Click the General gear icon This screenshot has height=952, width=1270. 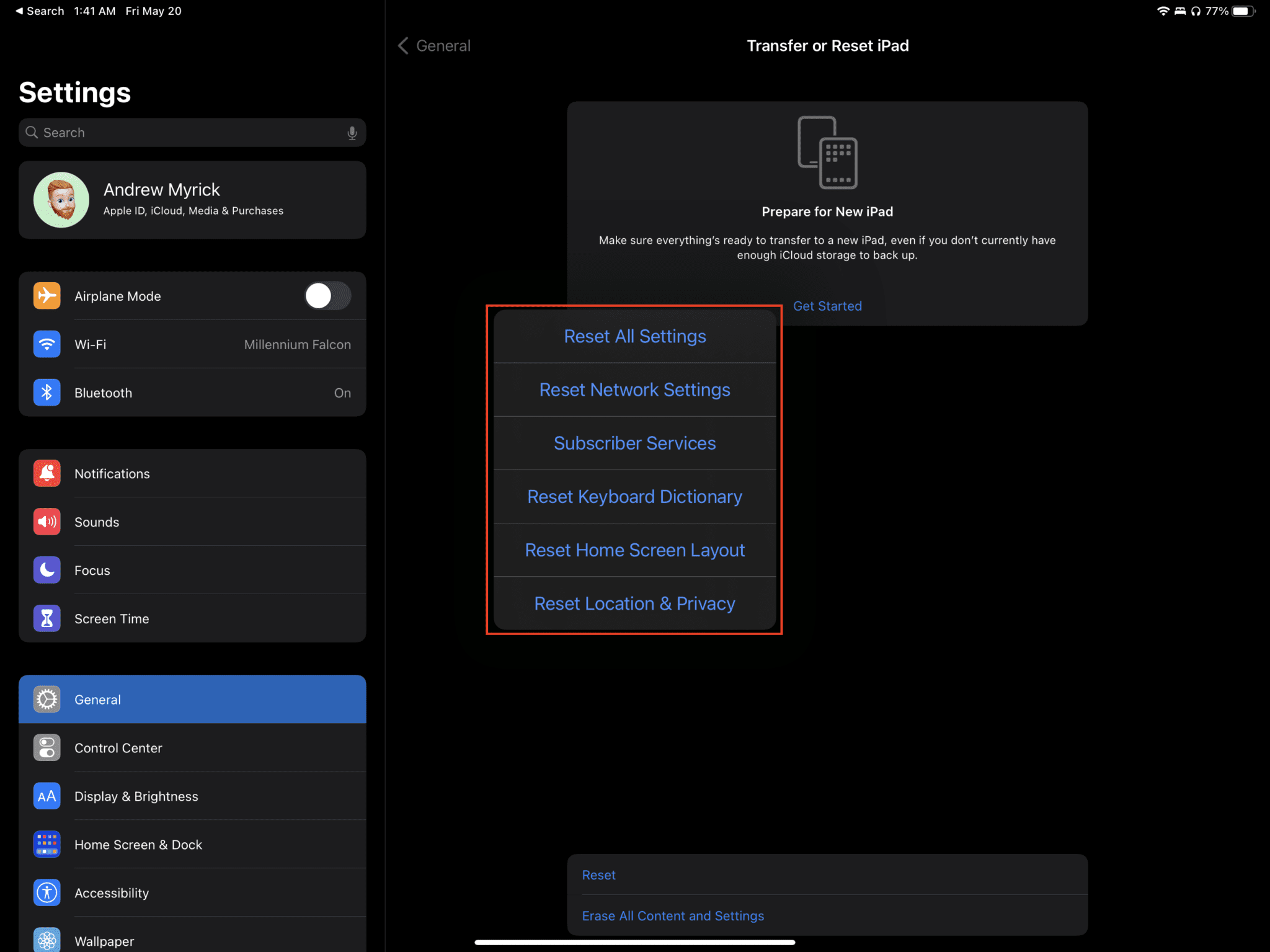(x=47, y=699)
